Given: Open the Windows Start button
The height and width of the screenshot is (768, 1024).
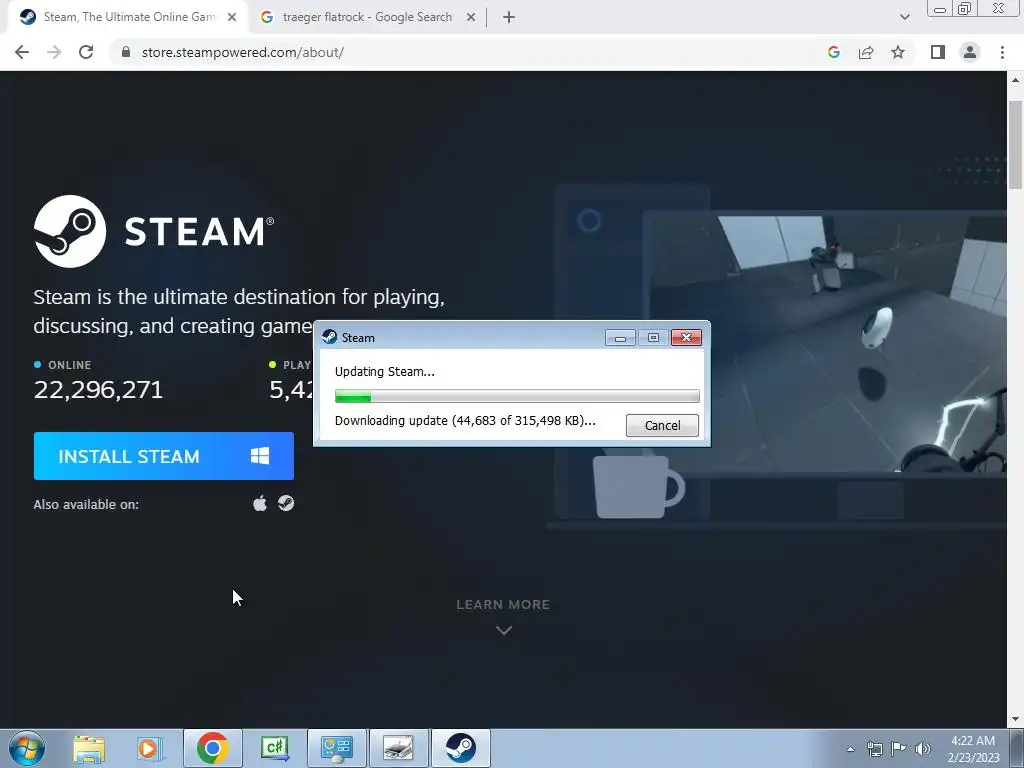Looking at the screenshot, I should [27, 748].
